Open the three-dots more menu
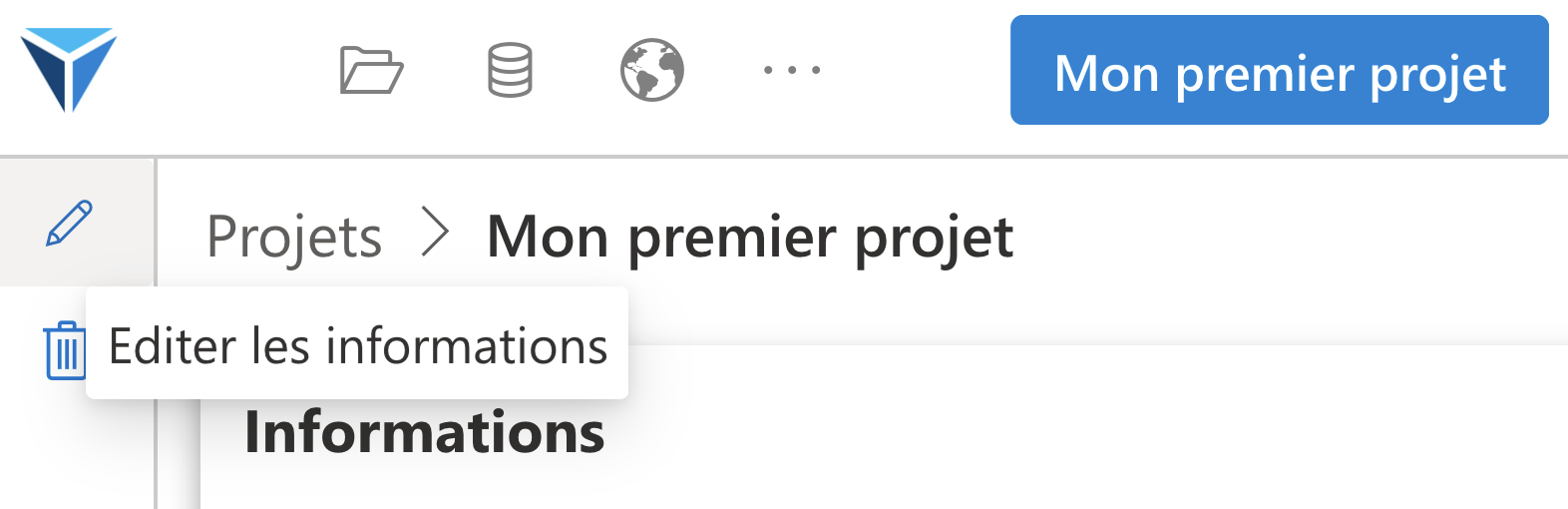 pos(792,70)
